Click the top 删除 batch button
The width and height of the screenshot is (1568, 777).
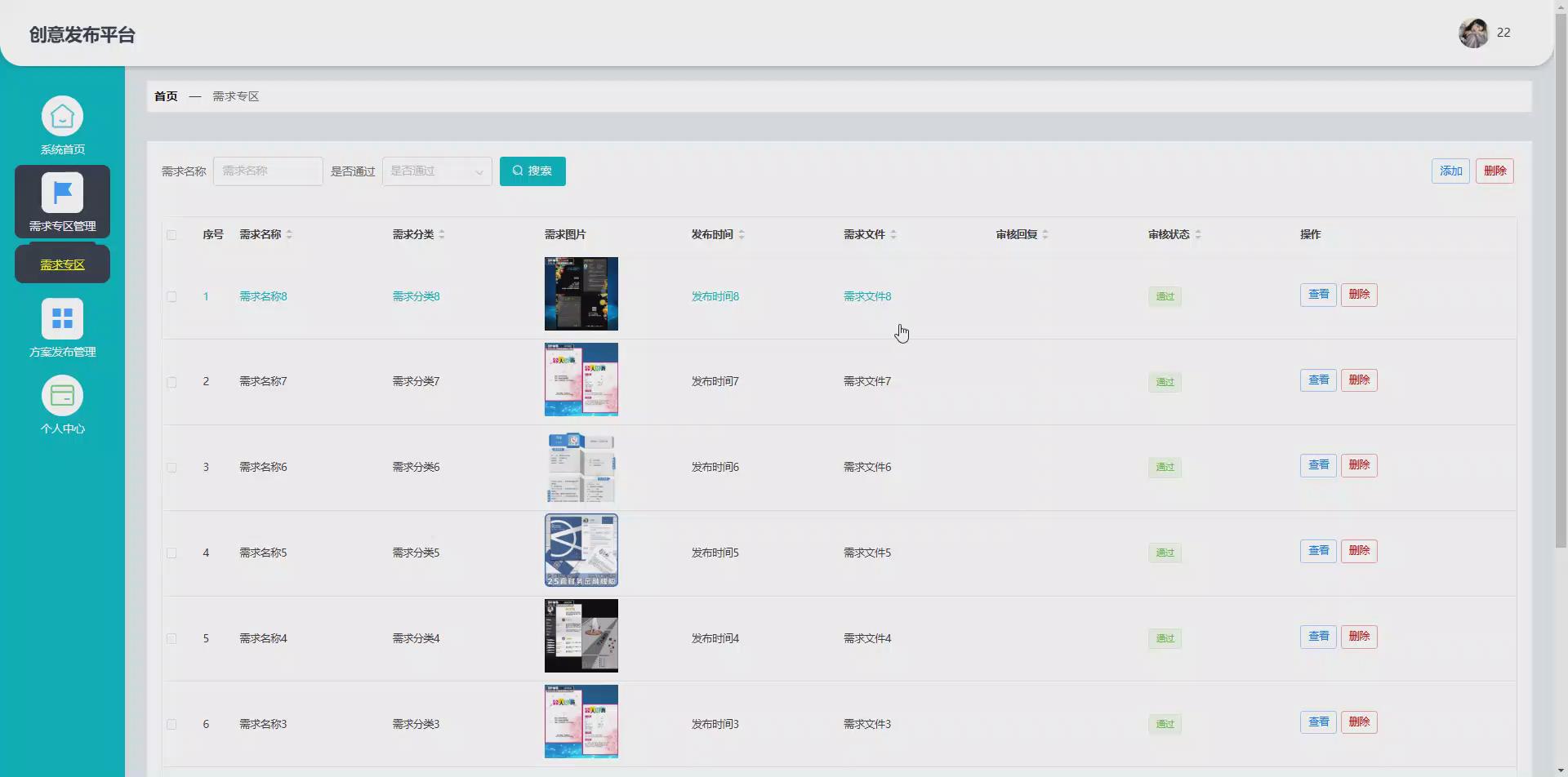(1494, 171)
